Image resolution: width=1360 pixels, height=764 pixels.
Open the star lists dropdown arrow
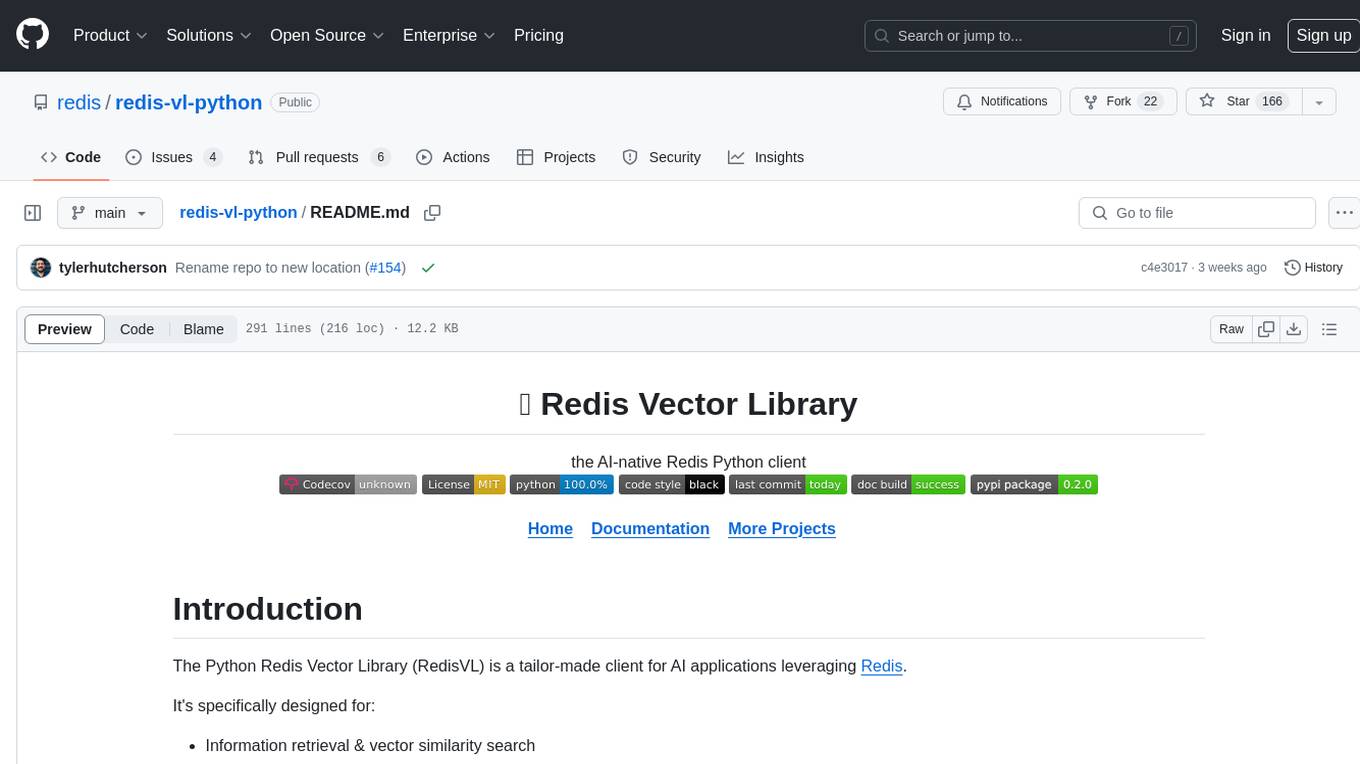[x=1319, y=102]
